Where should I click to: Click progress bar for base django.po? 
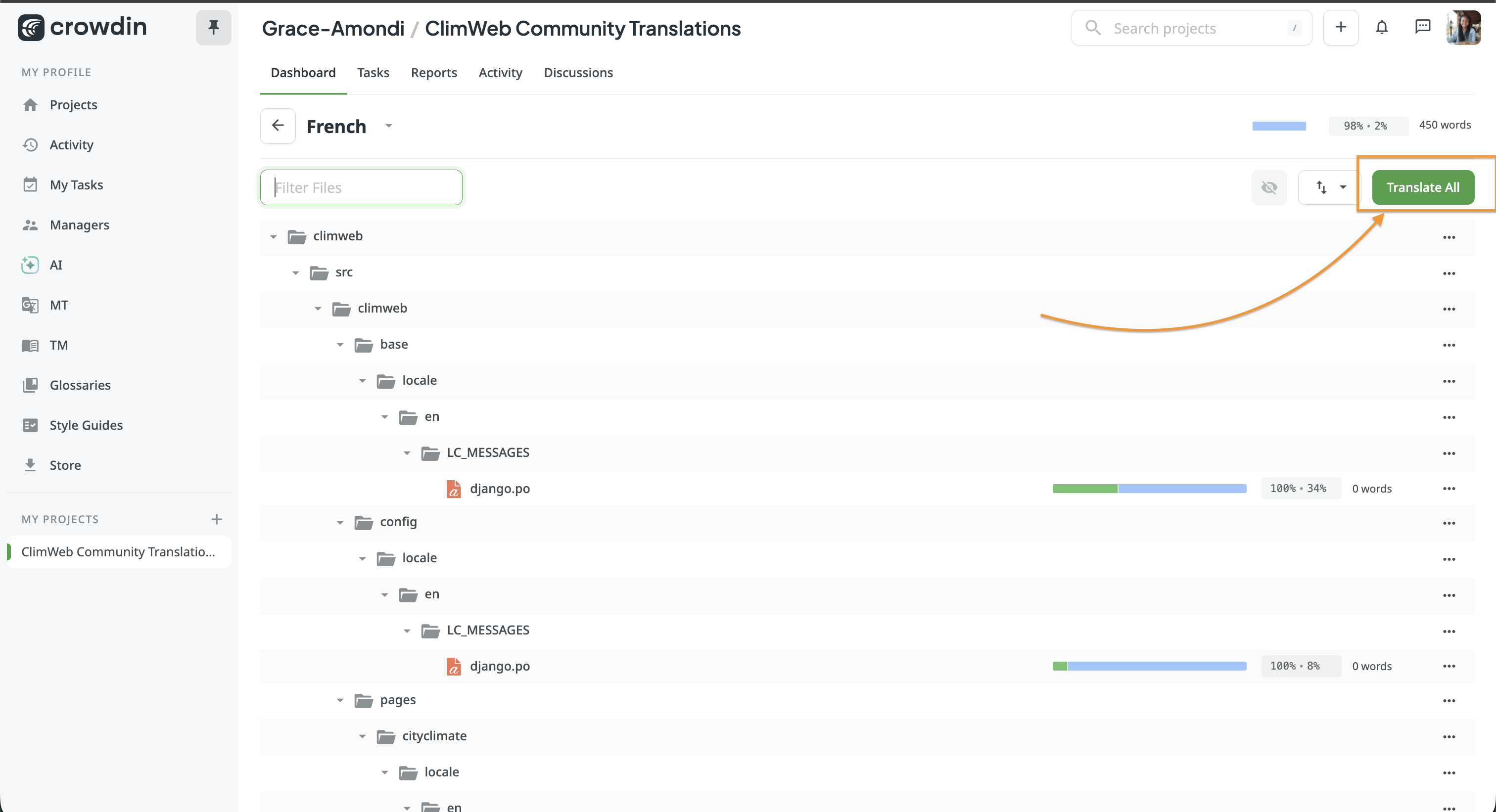click(x=1149, y=489)
